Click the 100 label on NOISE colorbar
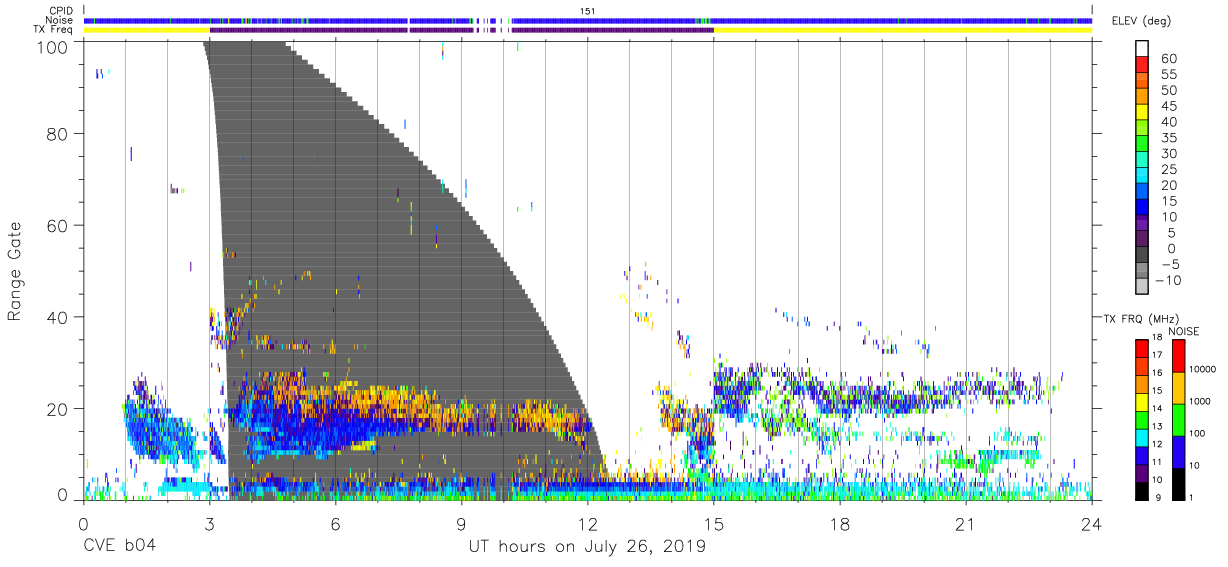1228x567 pixels. tap(1199, 434)
